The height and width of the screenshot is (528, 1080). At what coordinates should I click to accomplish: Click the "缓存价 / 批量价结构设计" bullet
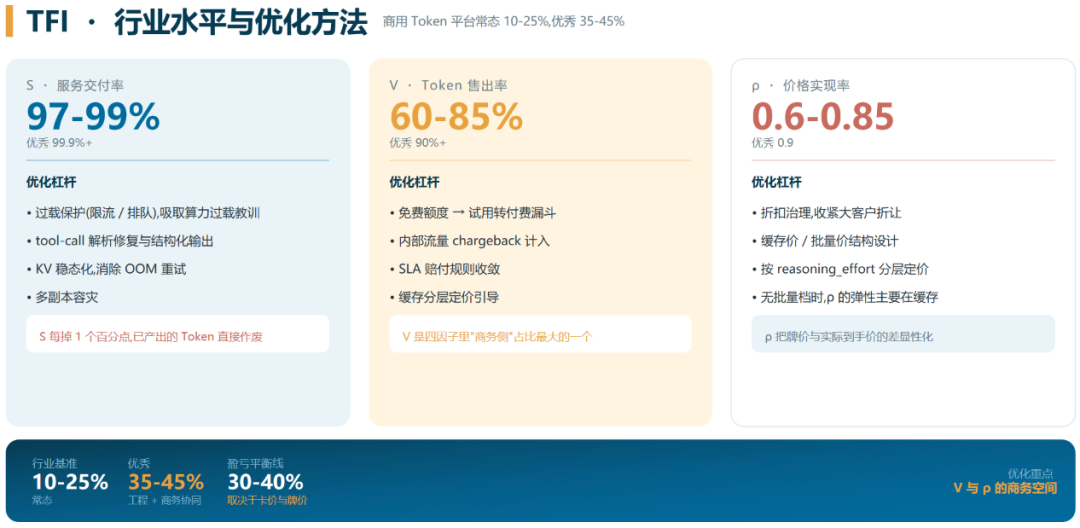click(x=825, y=241)
